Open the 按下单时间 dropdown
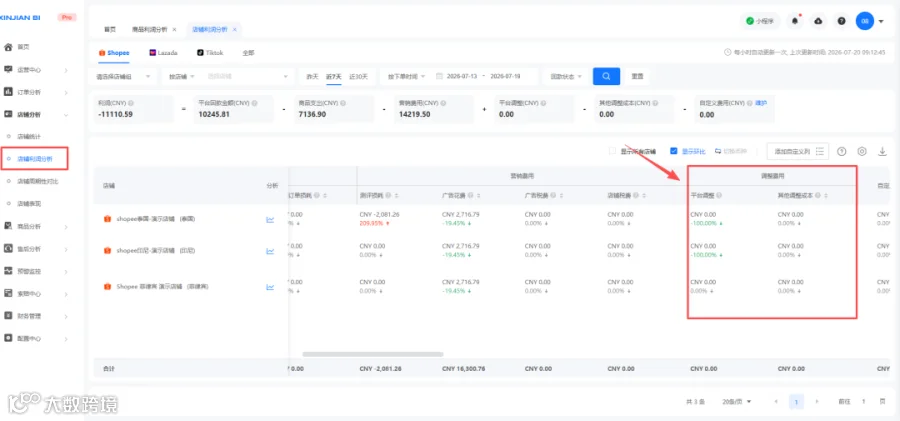 (x=406, y=76)
